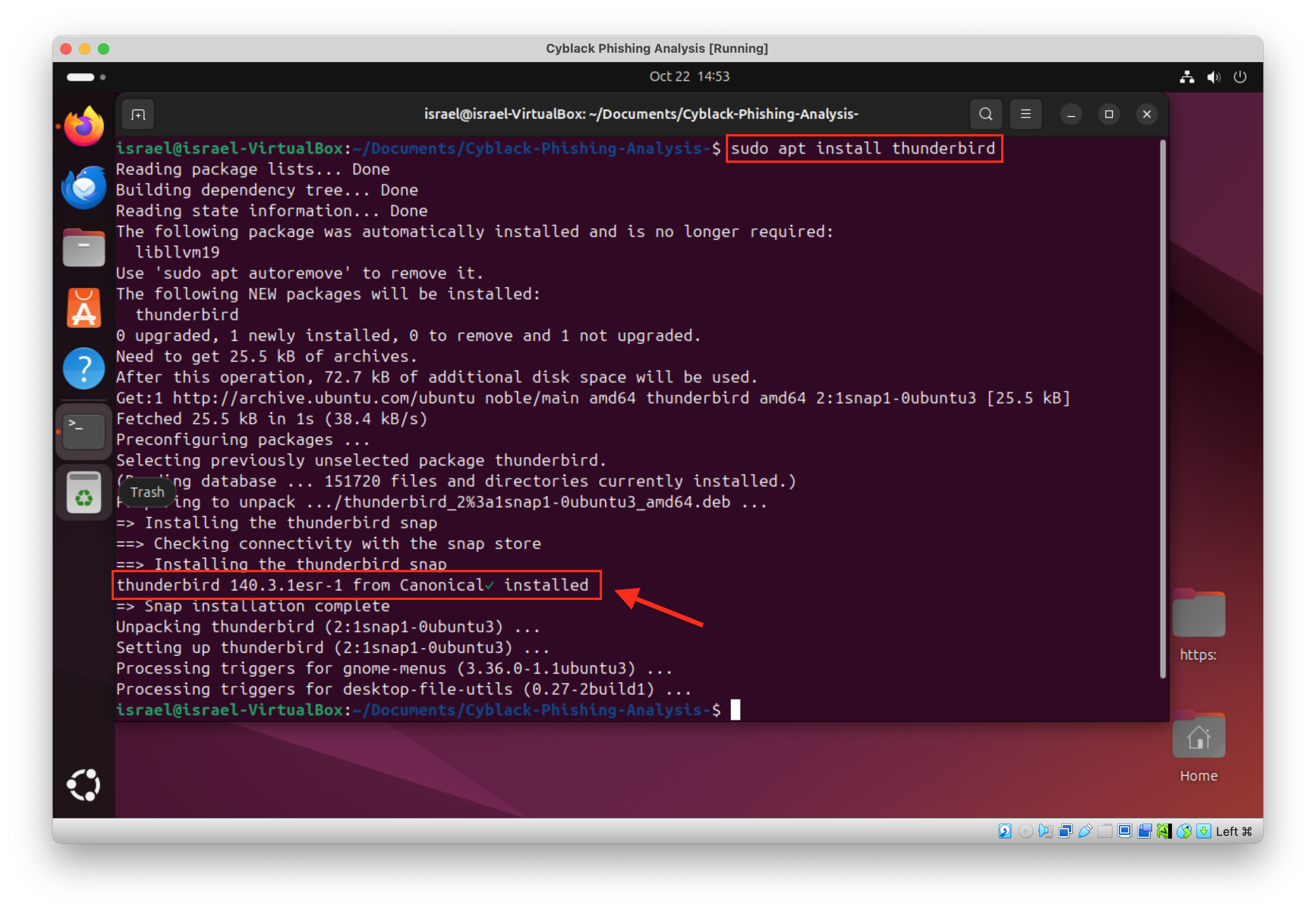This screenshot has width=1316, height=913.
Task: Launch Firefox from the dock
Action: click(83, 127)
